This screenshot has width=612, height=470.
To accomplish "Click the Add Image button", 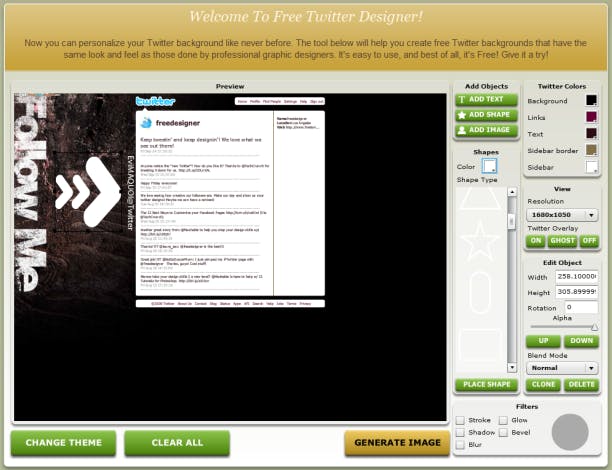I will click(486, 130).
